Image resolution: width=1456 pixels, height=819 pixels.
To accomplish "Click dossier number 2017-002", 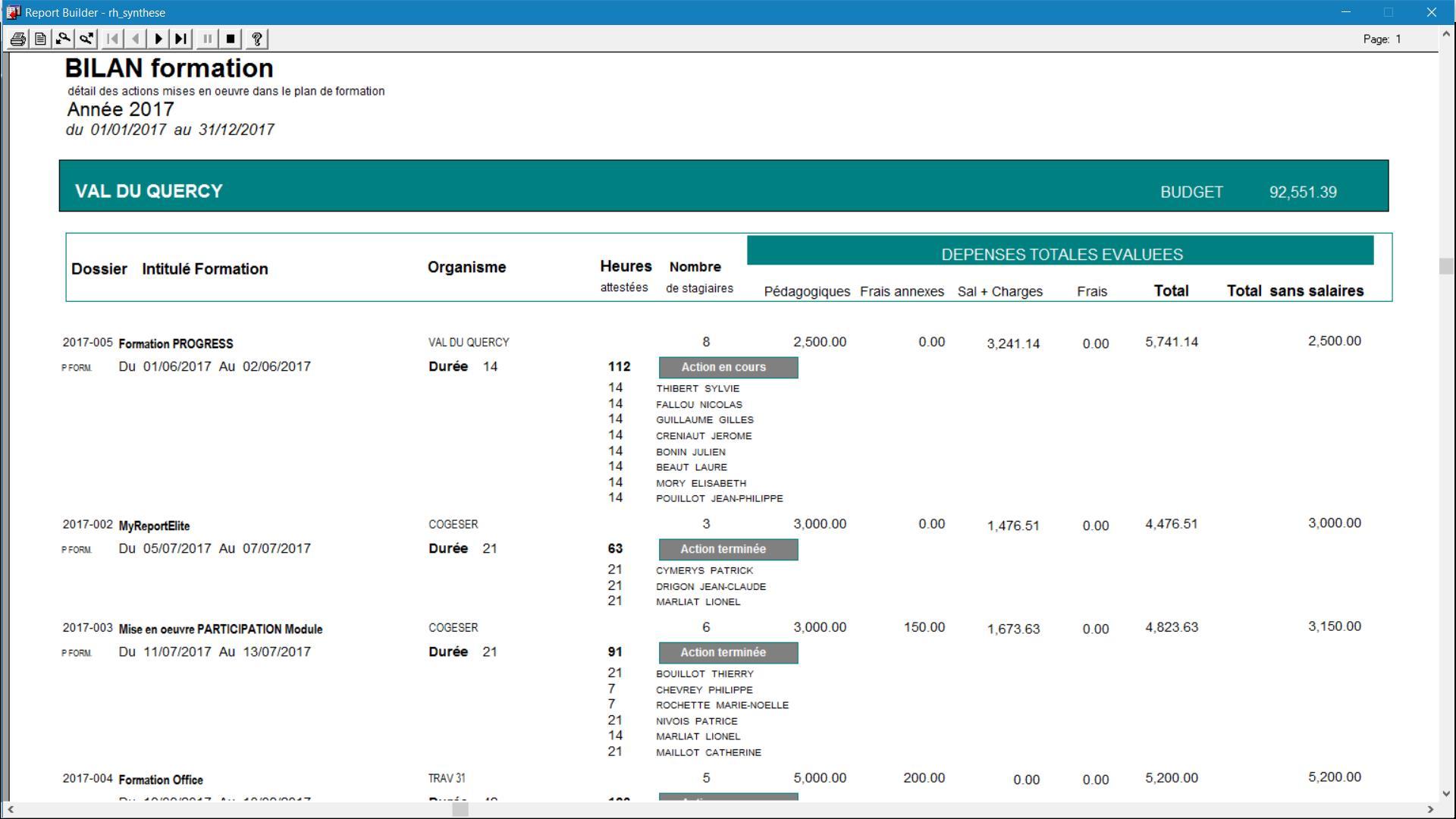I will coord(87,525).
